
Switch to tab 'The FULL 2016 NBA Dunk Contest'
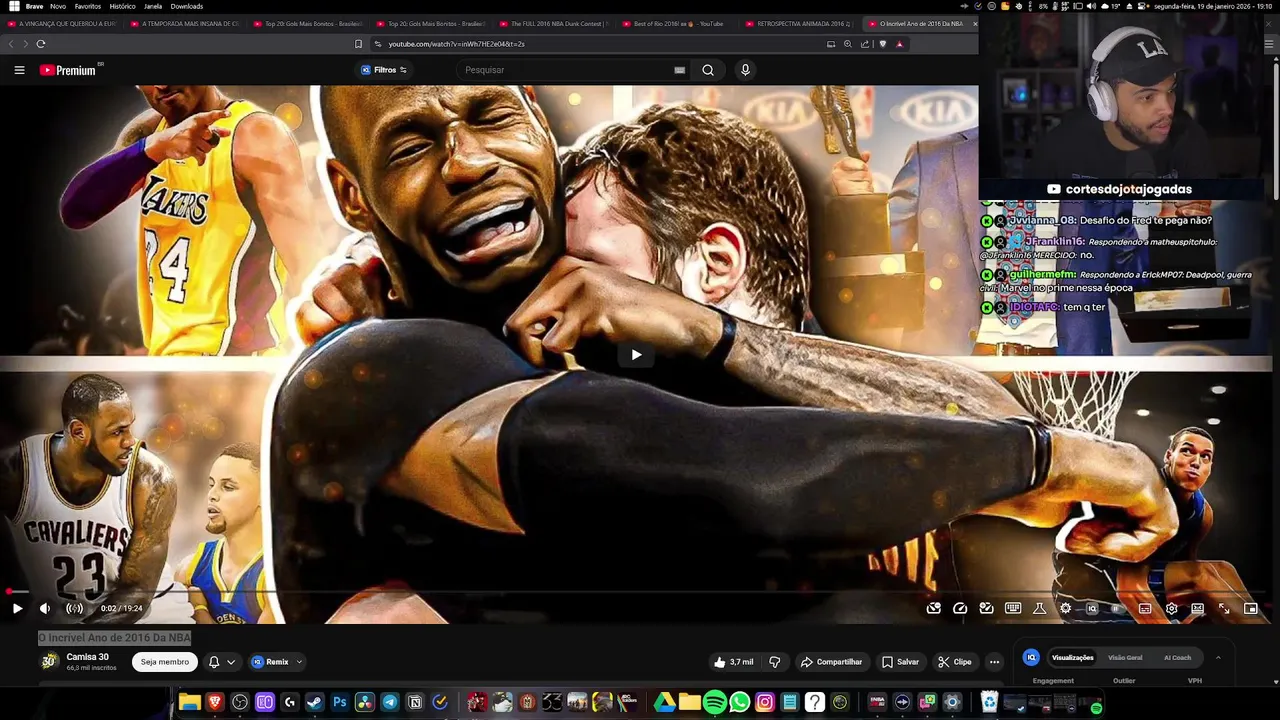[552, 23]
